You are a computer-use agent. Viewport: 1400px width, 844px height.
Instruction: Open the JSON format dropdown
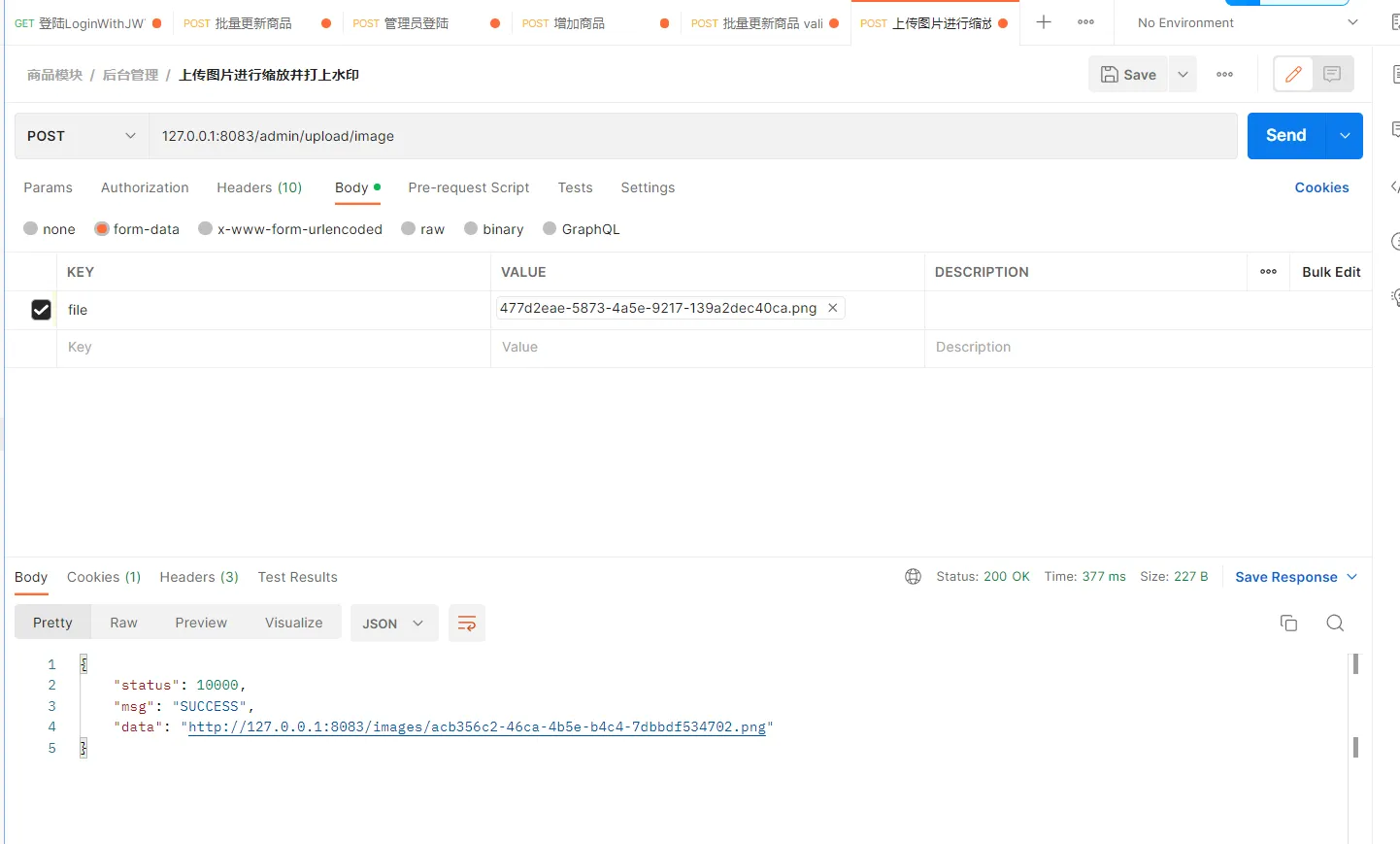tap(393, 624)
